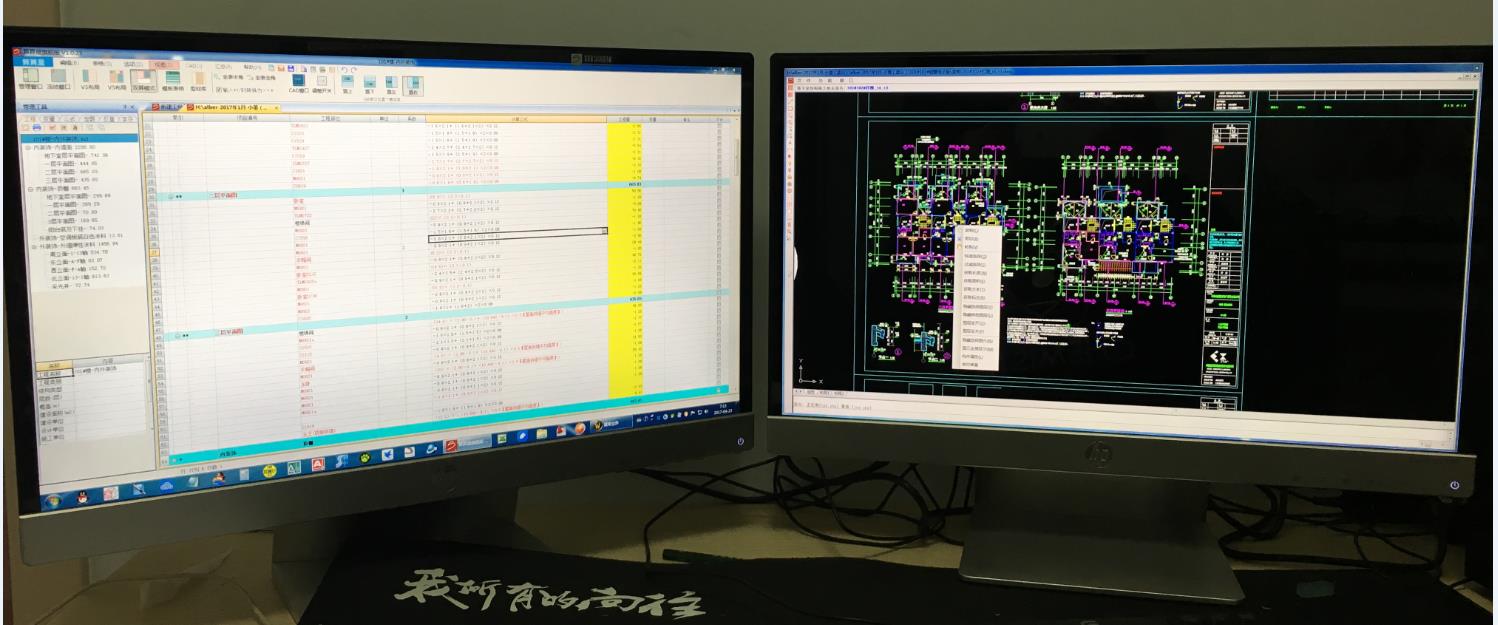Click the CAD窗口 ribbon icon
This screenshot has width=1498, height=625.
tap(298, 84)
